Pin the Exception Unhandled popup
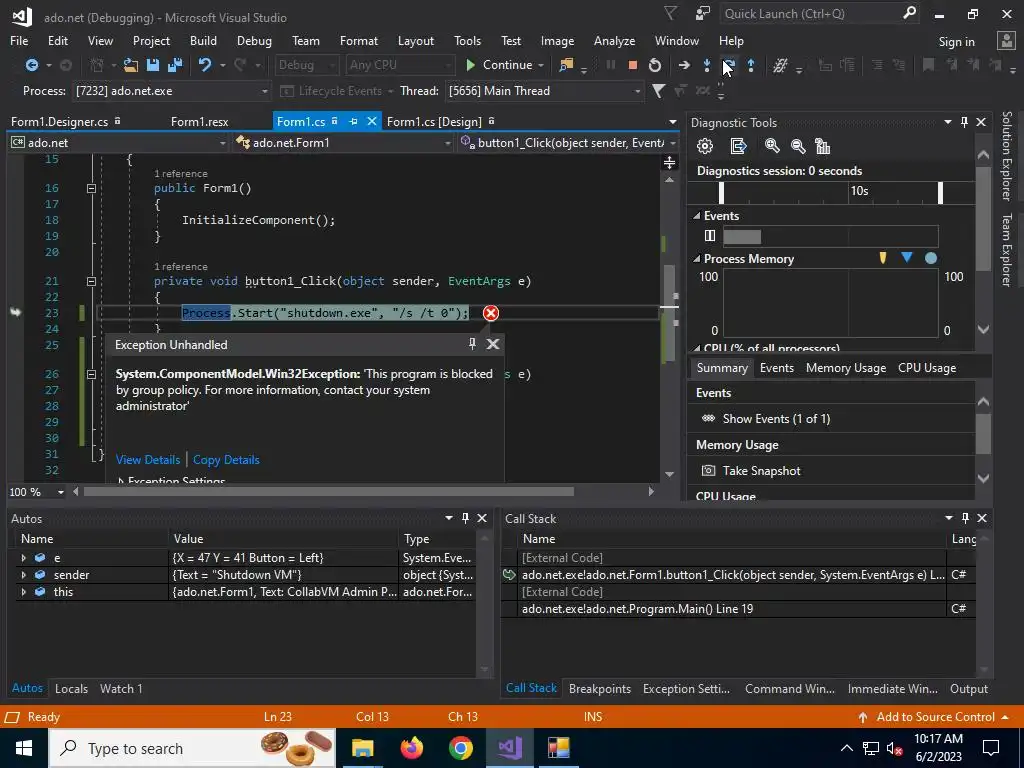The height and width of the screenshot is (768, 1024). coord(472,344)
